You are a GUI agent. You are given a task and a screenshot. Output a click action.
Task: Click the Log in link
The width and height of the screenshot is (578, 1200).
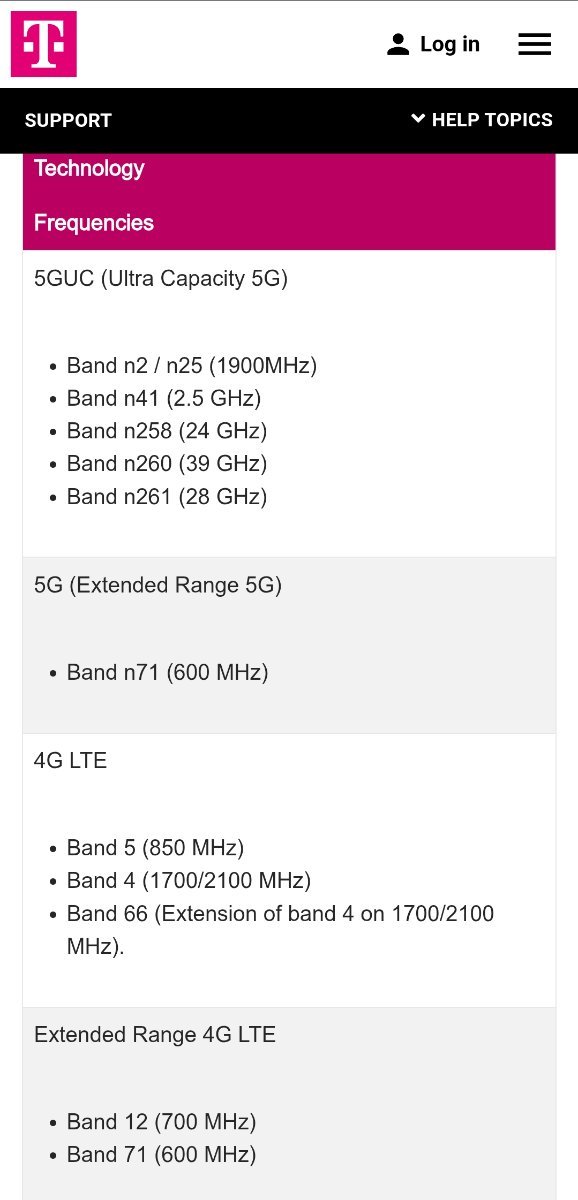point(450,44)
